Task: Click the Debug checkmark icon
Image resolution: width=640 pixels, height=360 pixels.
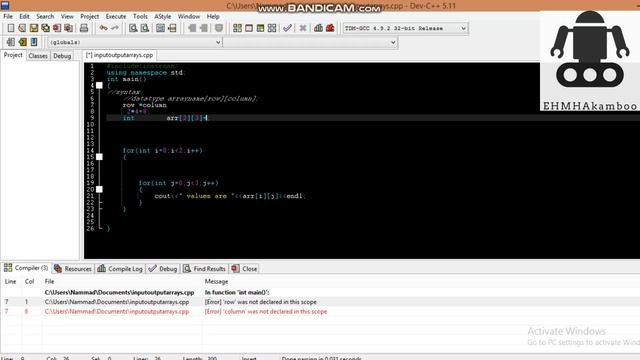Action: 287,28
